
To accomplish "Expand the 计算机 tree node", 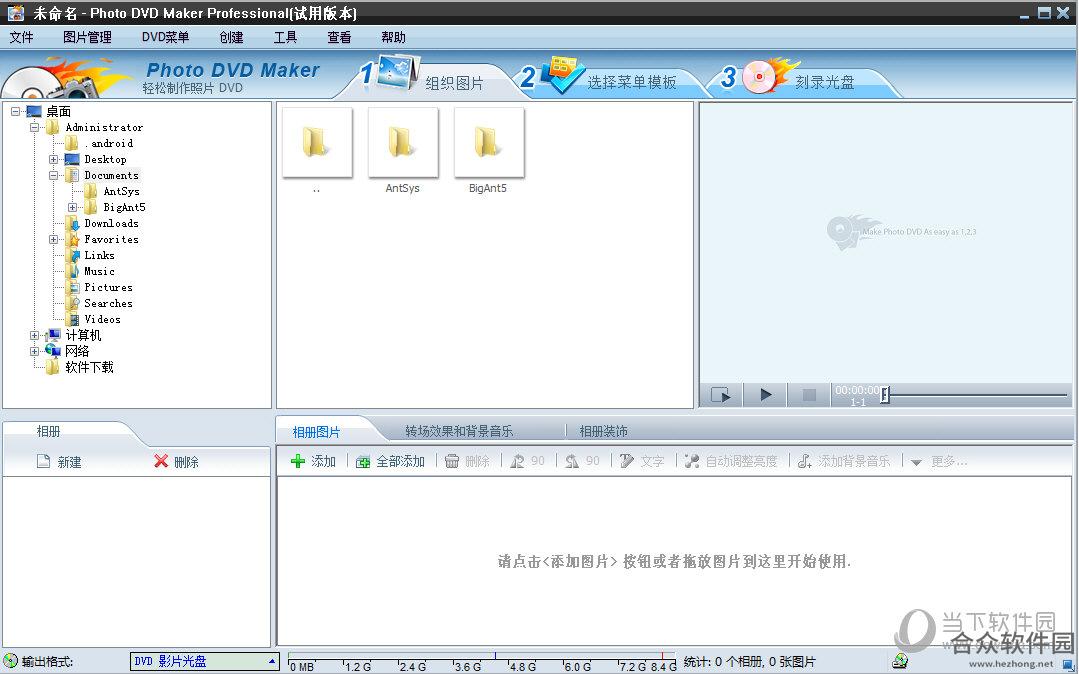I will point(34,335).
